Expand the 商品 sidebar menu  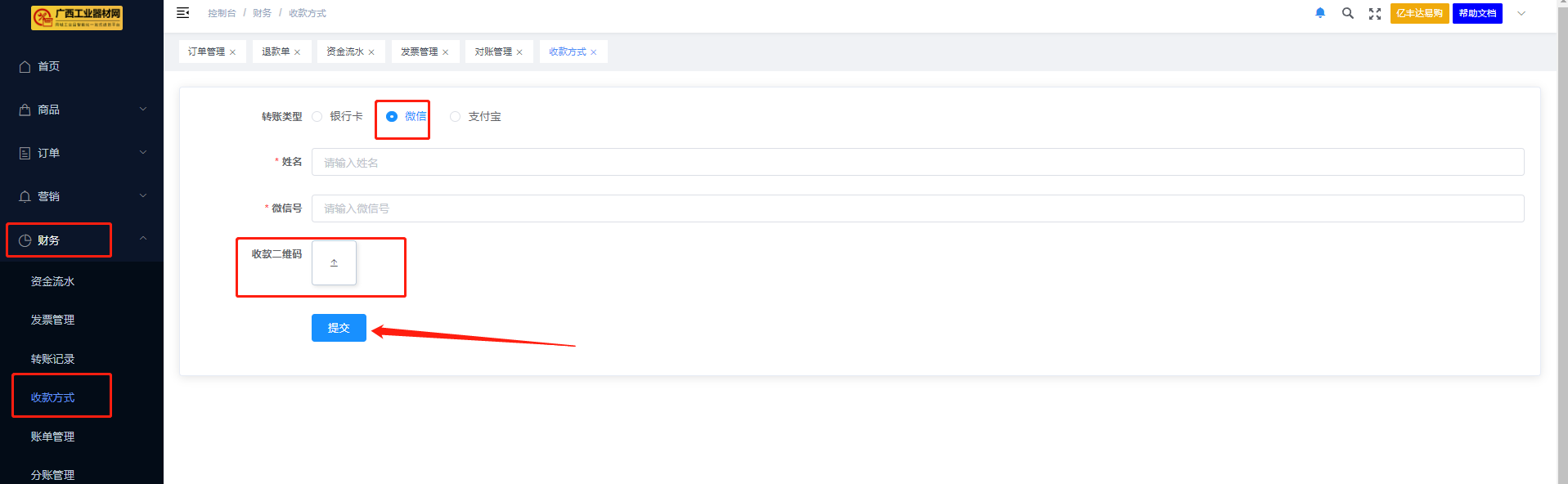82,110
